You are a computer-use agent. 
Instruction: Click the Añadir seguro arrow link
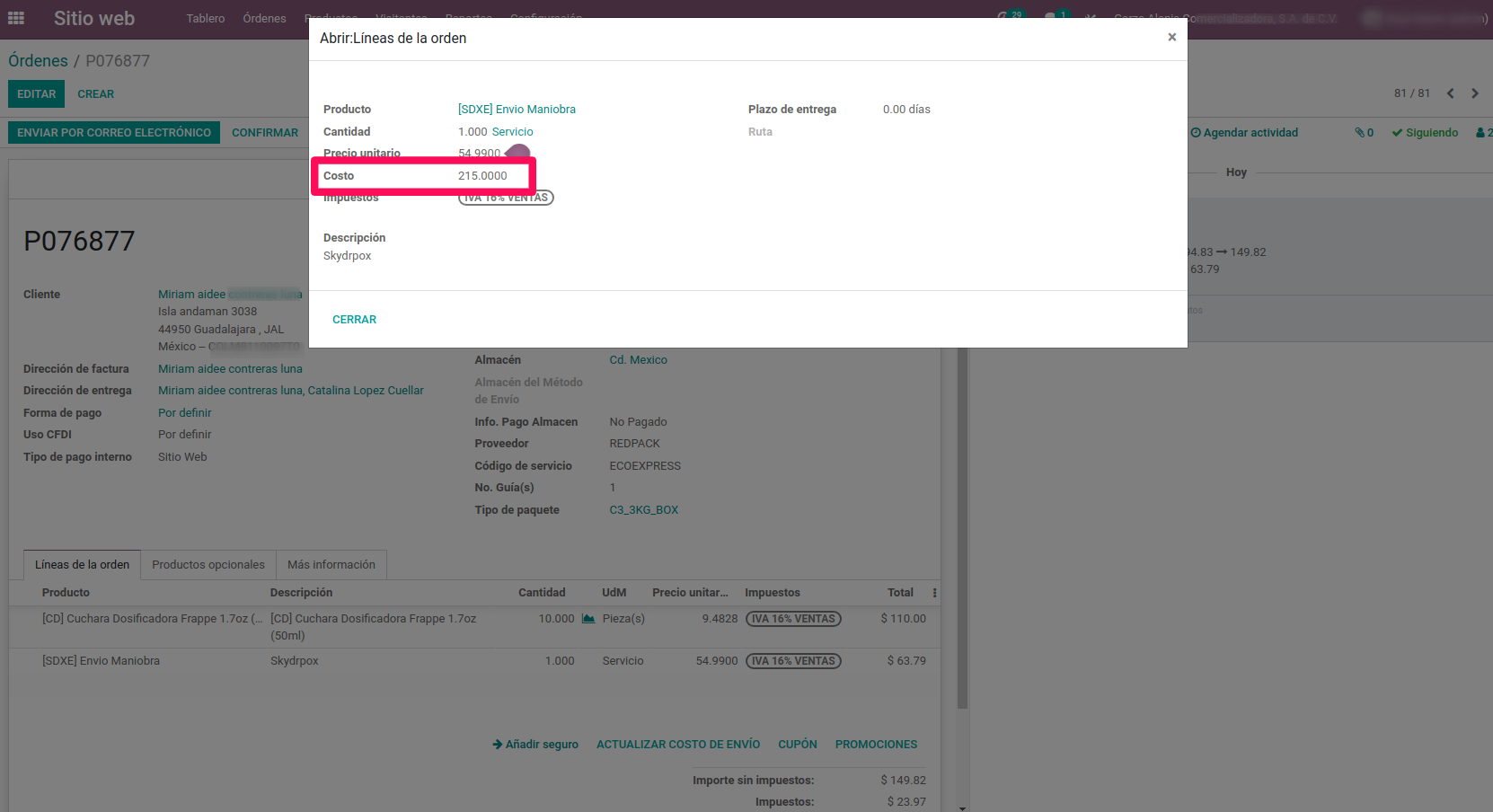coord(535,745)
